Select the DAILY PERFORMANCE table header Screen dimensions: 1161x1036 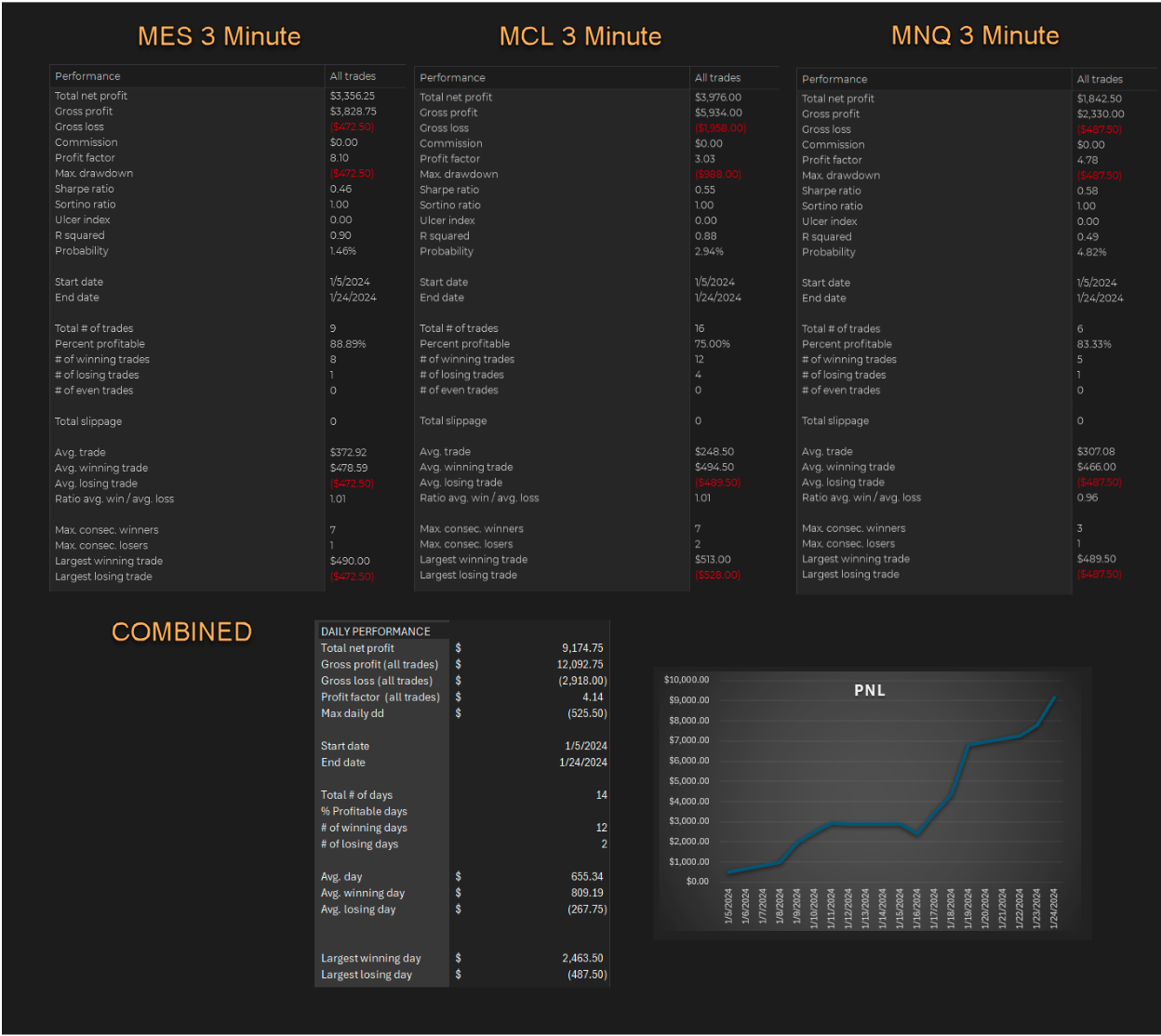coord(376,631)
